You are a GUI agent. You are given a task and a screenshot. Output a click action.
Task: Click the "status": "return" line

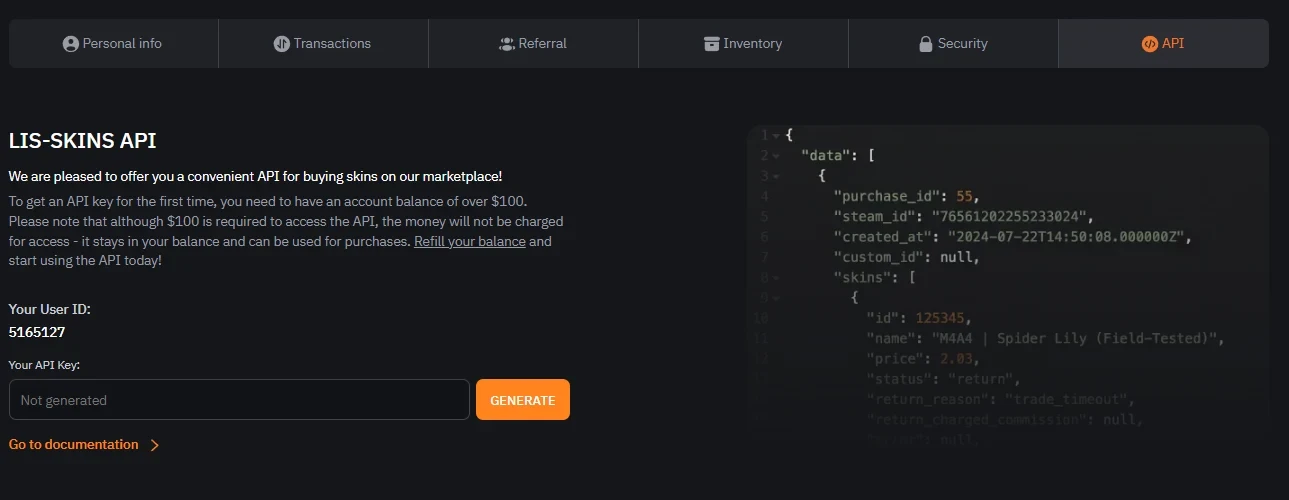coord(943,379)
